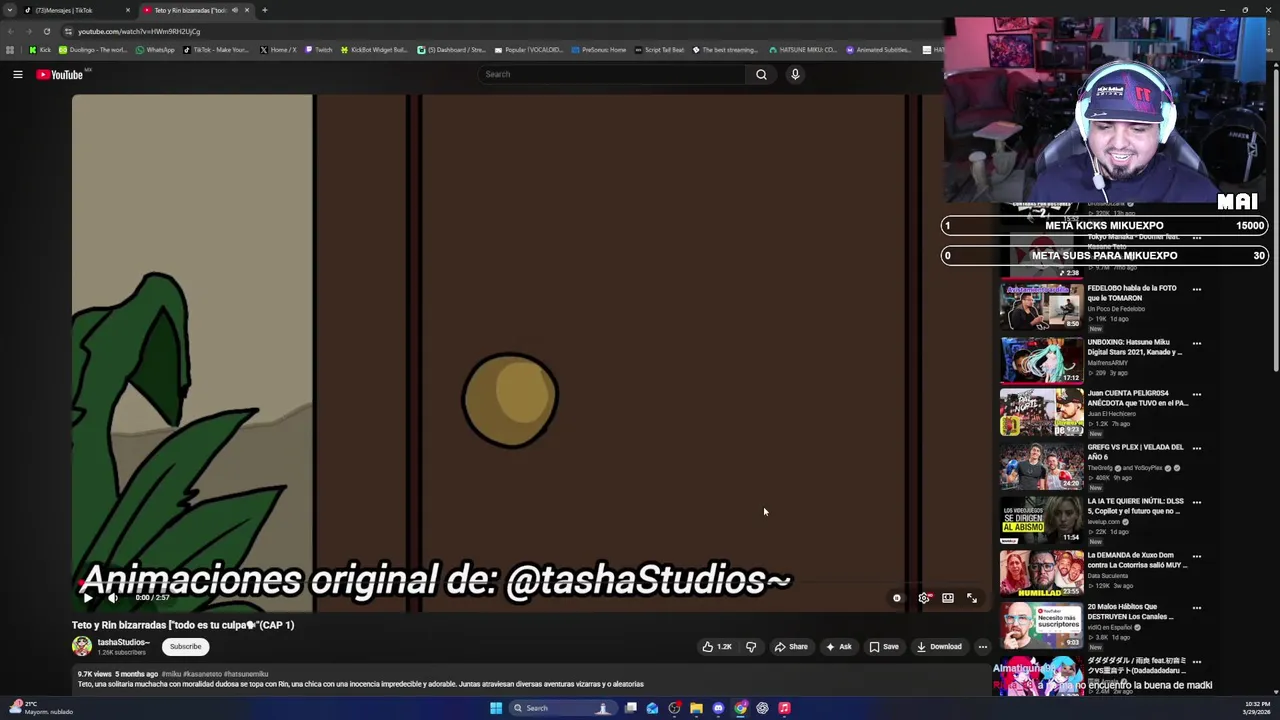Open Discord from the taskbar

tap(718, 708)
